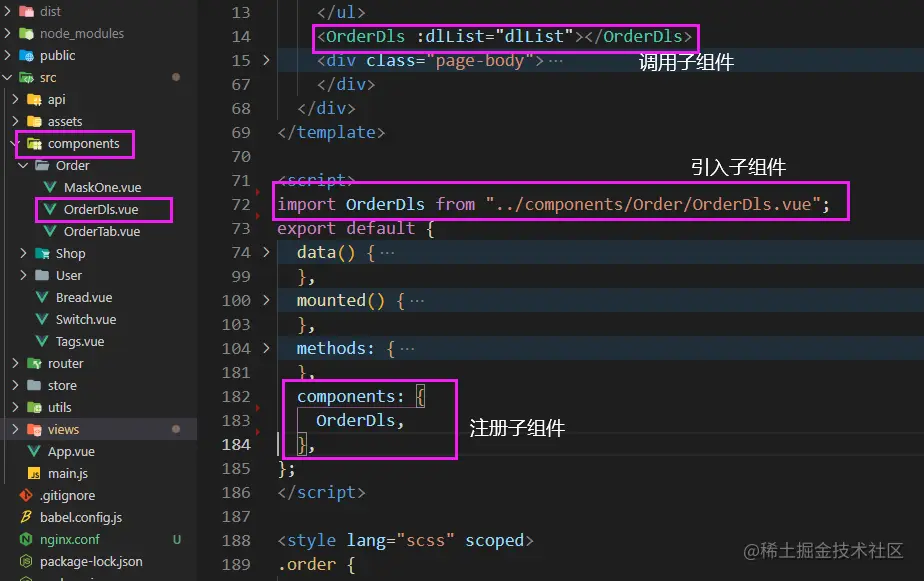This screenshot has height=581, width=924.
Task: Open the Tags.vue file
Action: click(80, 342)
